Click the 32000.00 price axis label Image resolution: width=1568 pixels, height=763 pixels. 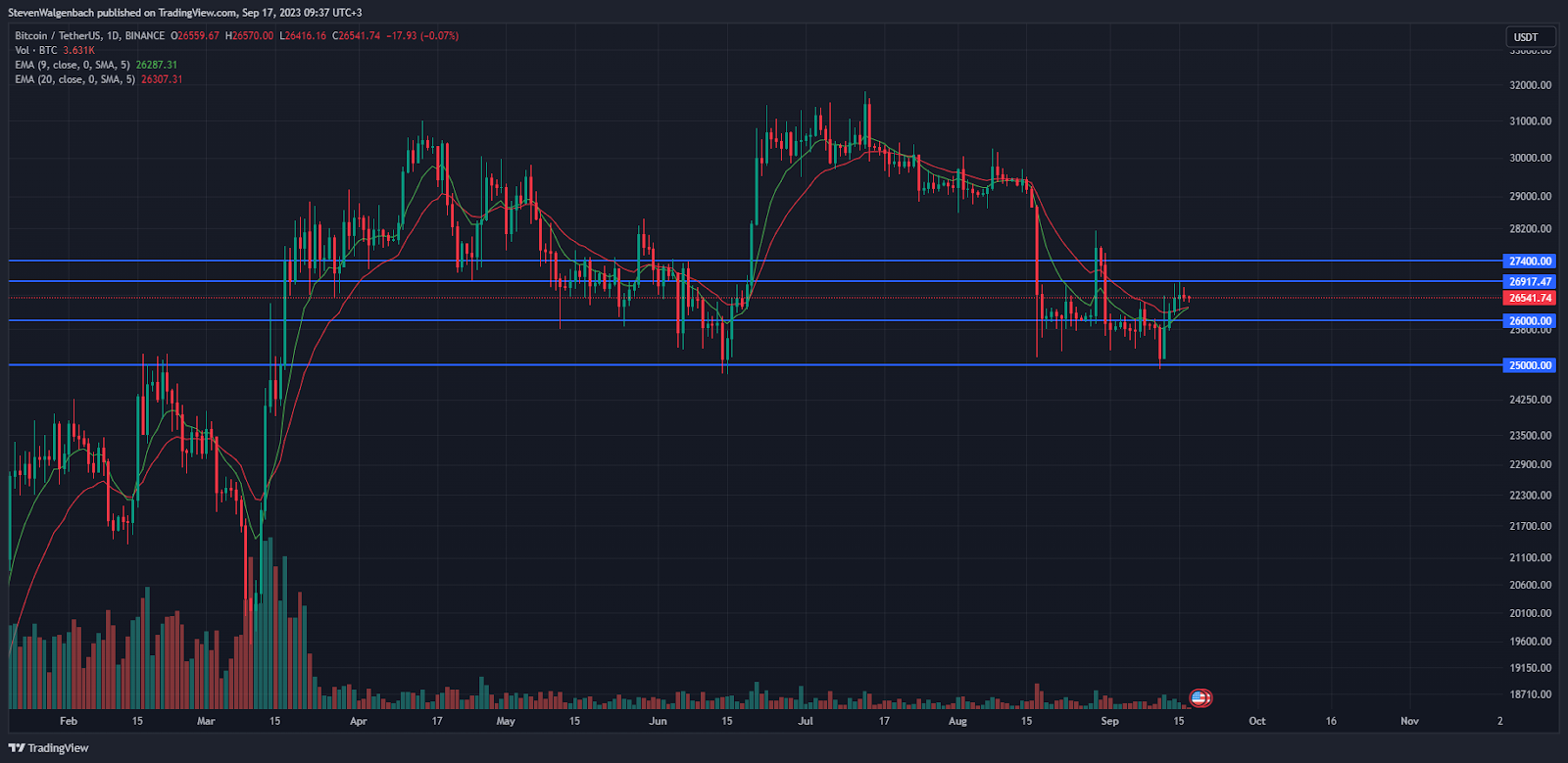[1530, 85]
